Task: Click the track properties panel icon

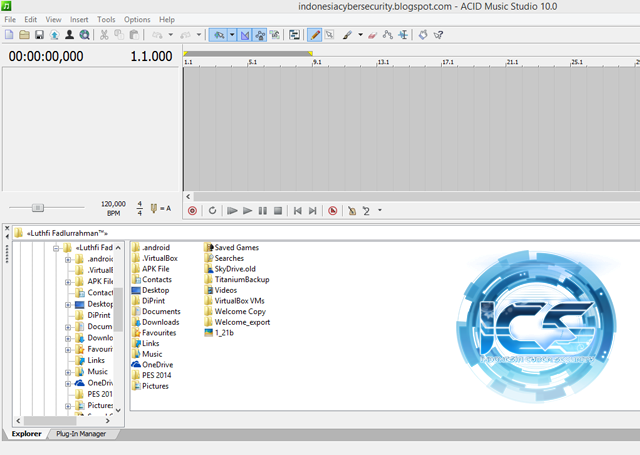Action: pos(294,35)
